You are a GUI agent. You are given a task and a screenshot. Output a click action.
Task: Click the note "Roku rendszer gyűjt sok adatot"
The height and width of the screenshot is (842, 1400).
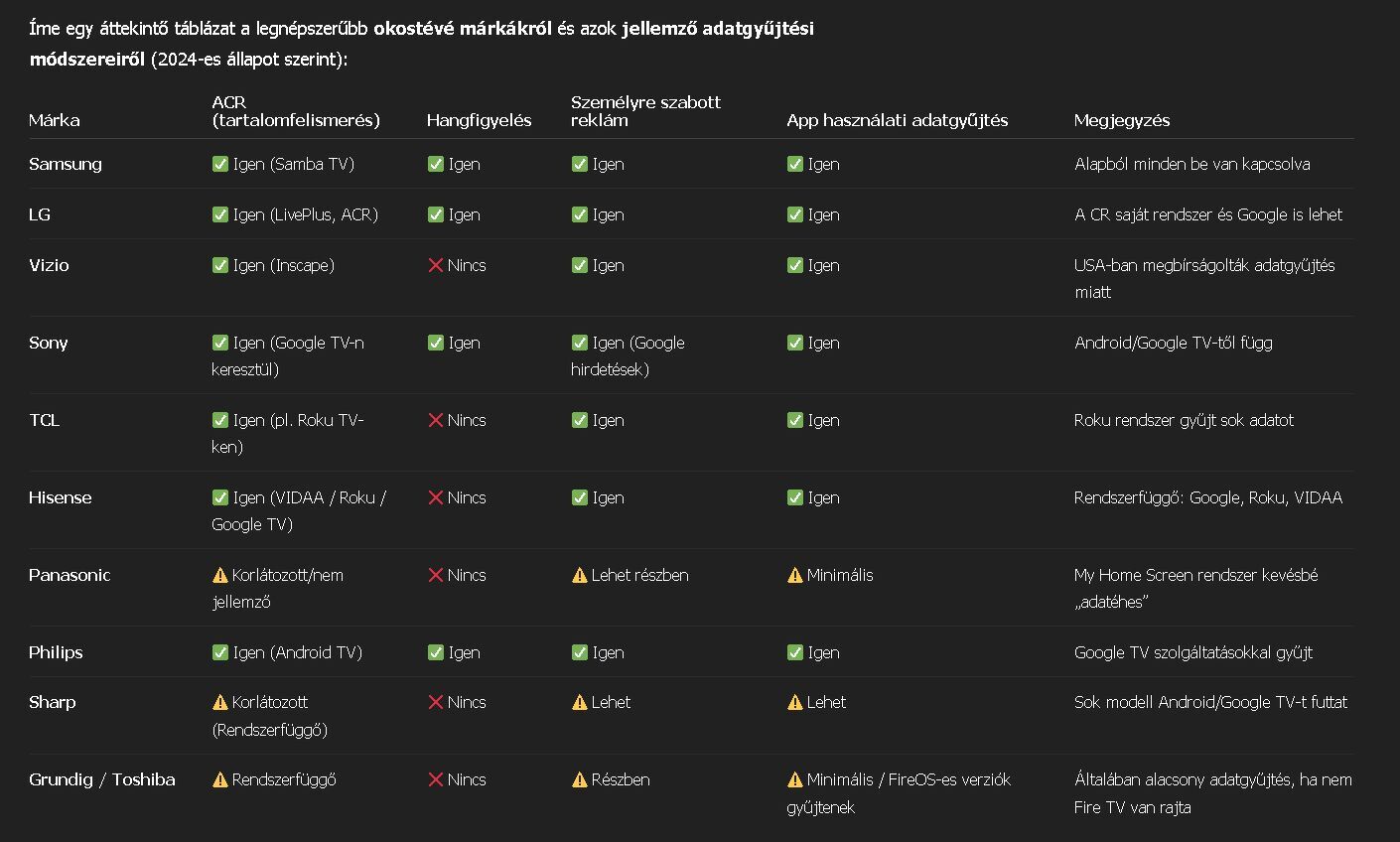1184,420
